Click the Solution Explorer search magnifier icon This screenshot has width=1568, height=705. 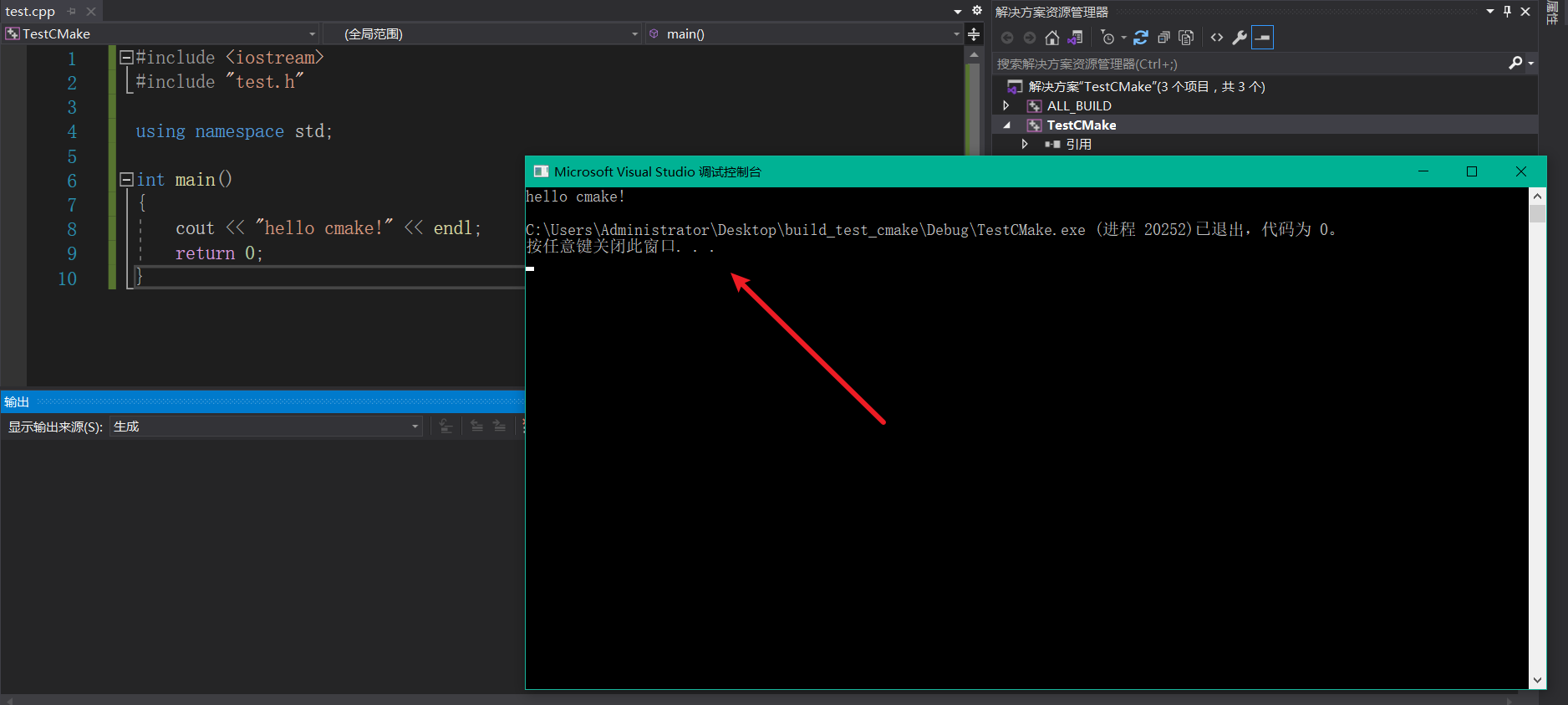(1515, 64)
